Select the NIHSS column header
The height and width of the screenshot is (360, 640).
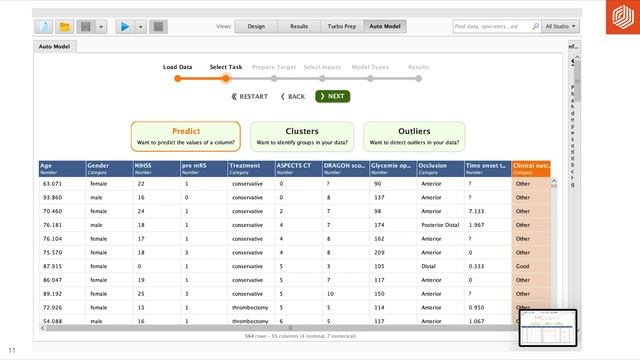[156, 169]
